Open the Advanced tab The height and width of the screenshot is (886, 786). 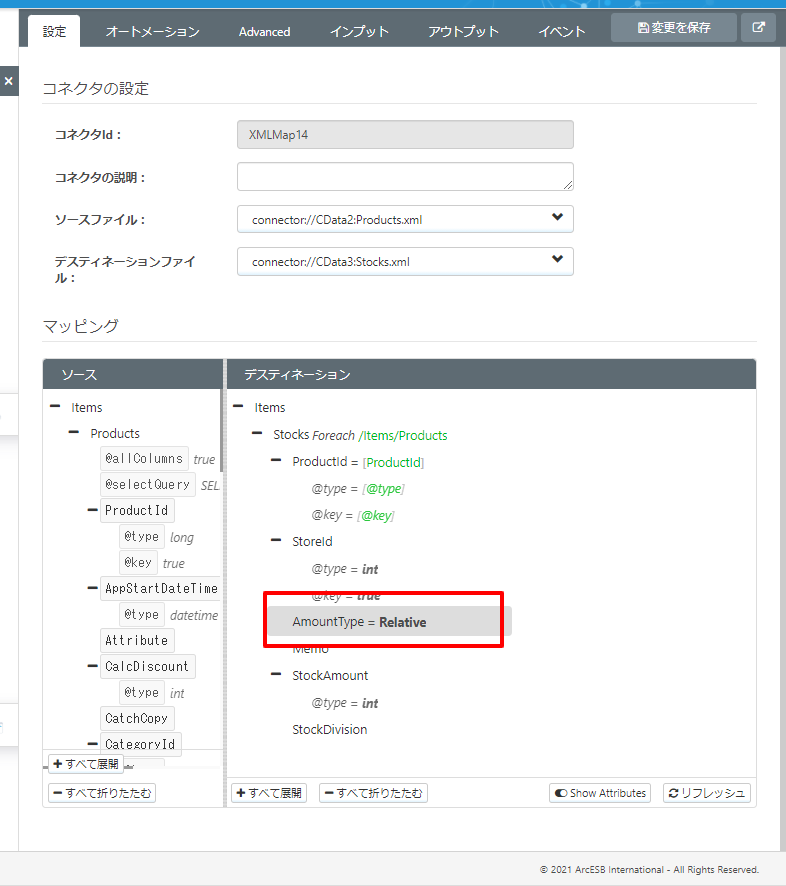[x=264, y=32]
